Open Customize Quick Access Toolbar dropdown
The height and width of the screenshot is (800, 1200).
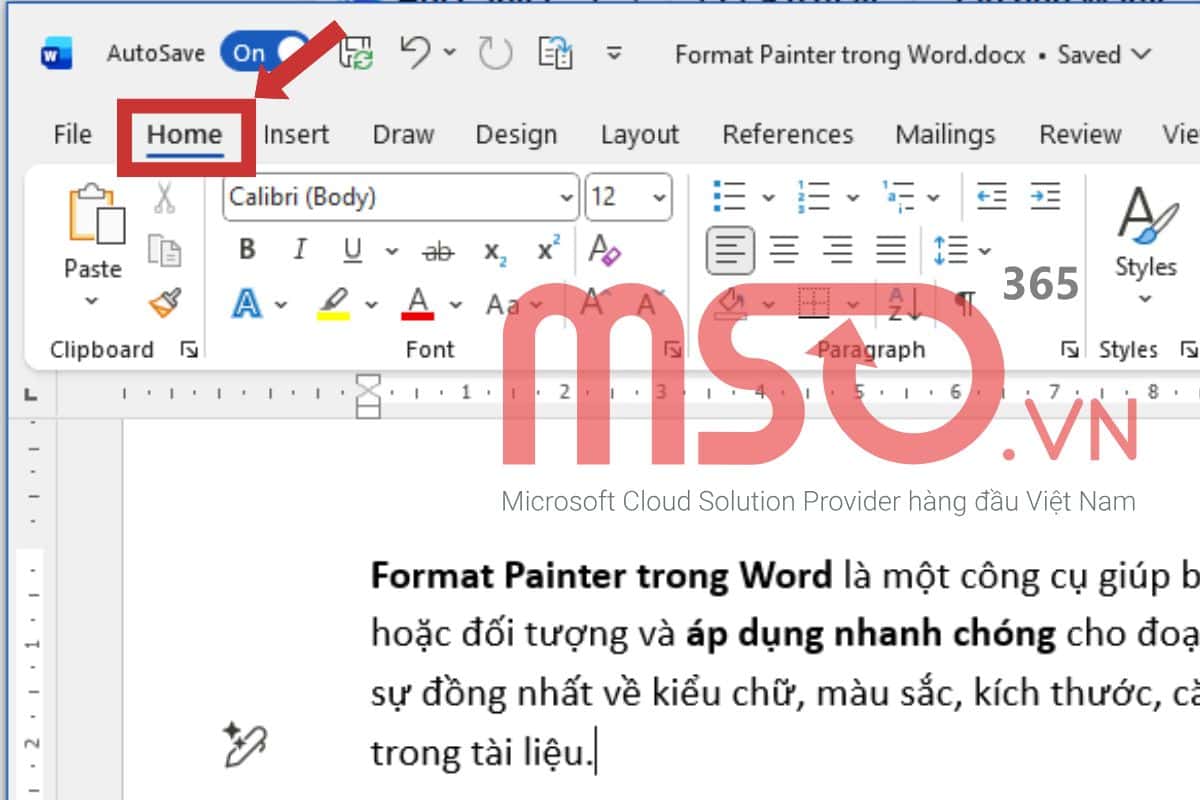tap(616, 53)
